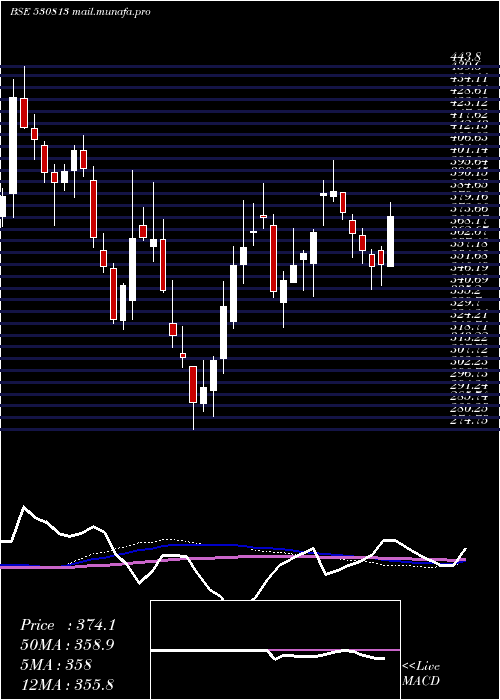
Task: Click the 324.21 price axis label
Action: coord(469,314)
